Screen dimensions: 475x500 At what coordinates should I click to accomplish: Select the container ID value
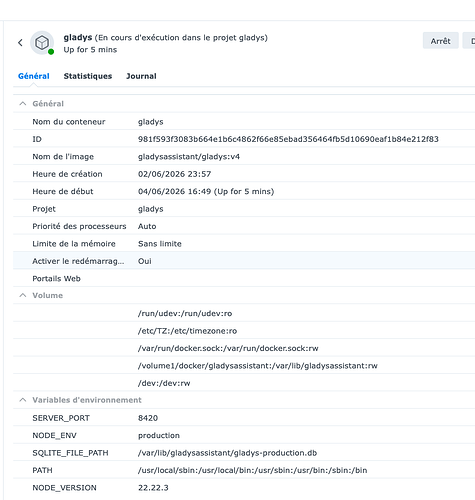click(x=288, y=139)
